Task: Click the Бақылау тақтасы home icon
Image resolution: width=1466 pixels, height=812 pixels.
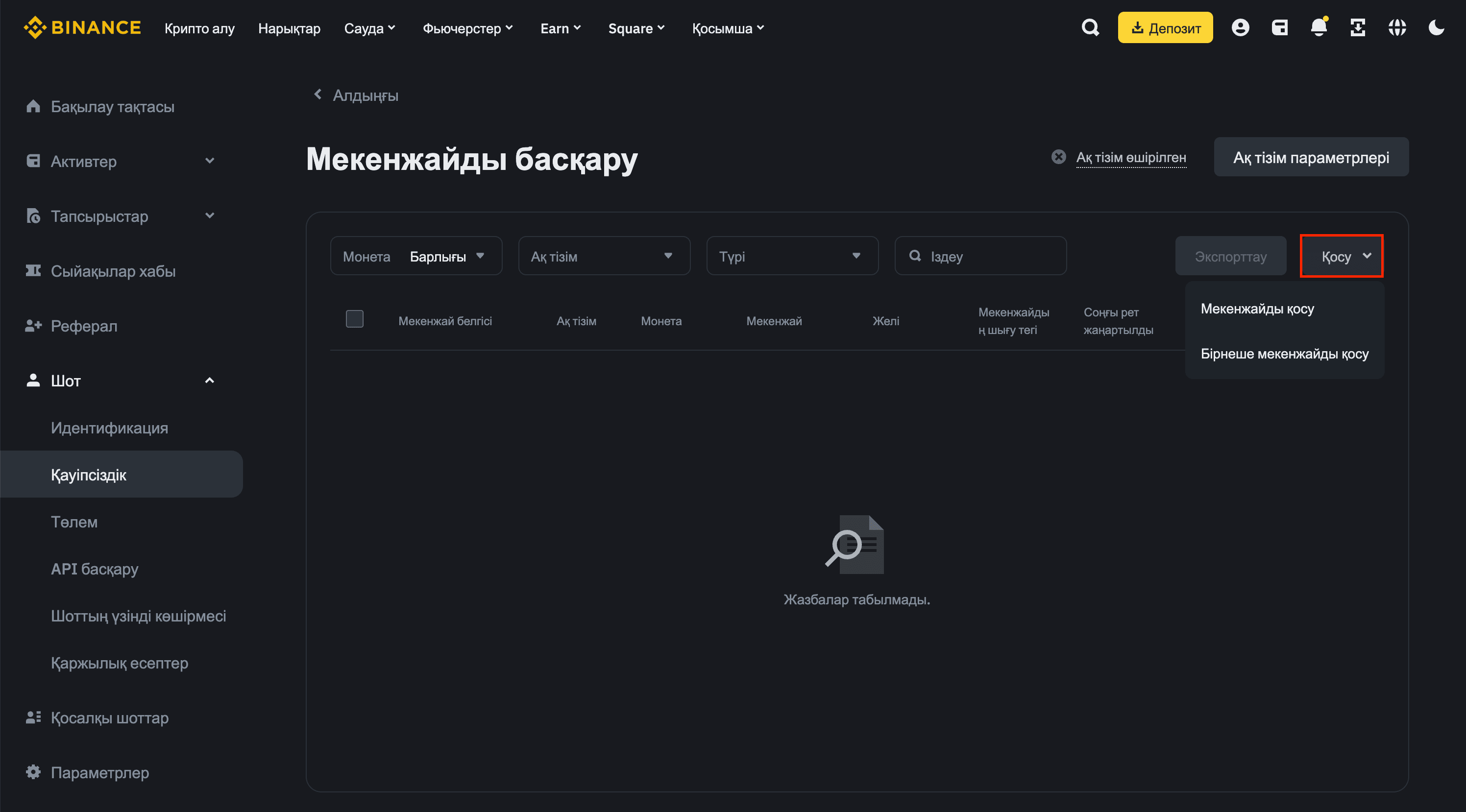Action: 33,106
